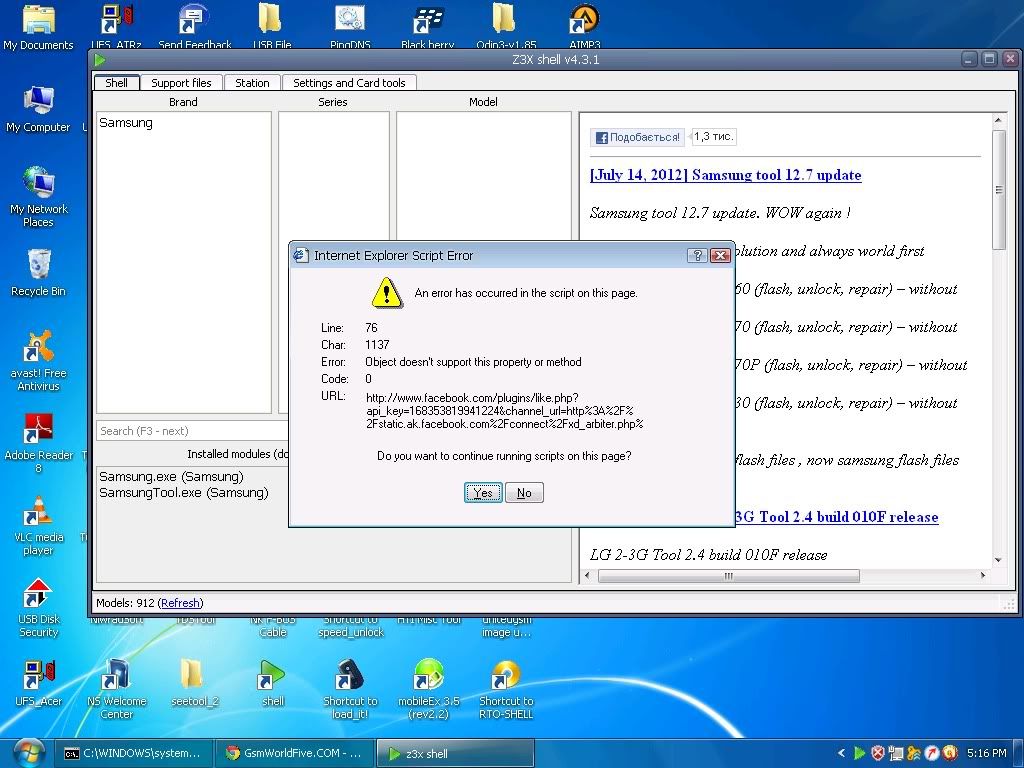Click the news panel scroll down arrow
Image resolution: width=1024 pixels, height=768 pixels.
[x=998, y=560]
